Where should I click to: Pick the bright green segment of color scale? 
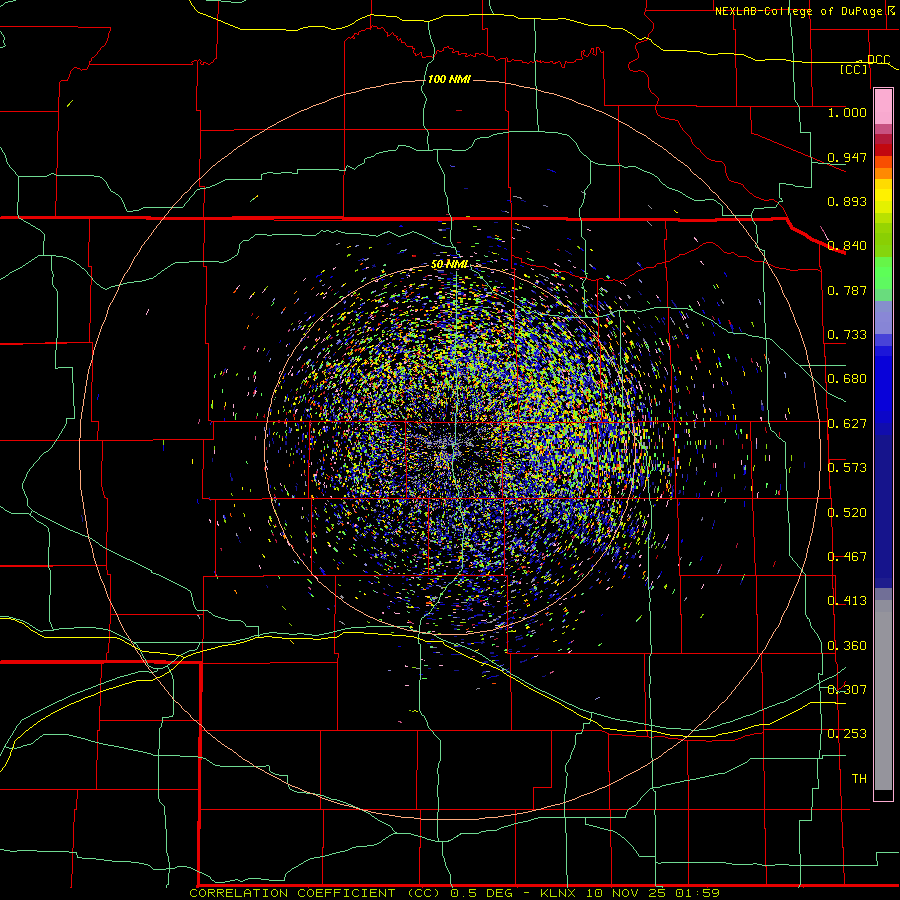pos(883,273)
